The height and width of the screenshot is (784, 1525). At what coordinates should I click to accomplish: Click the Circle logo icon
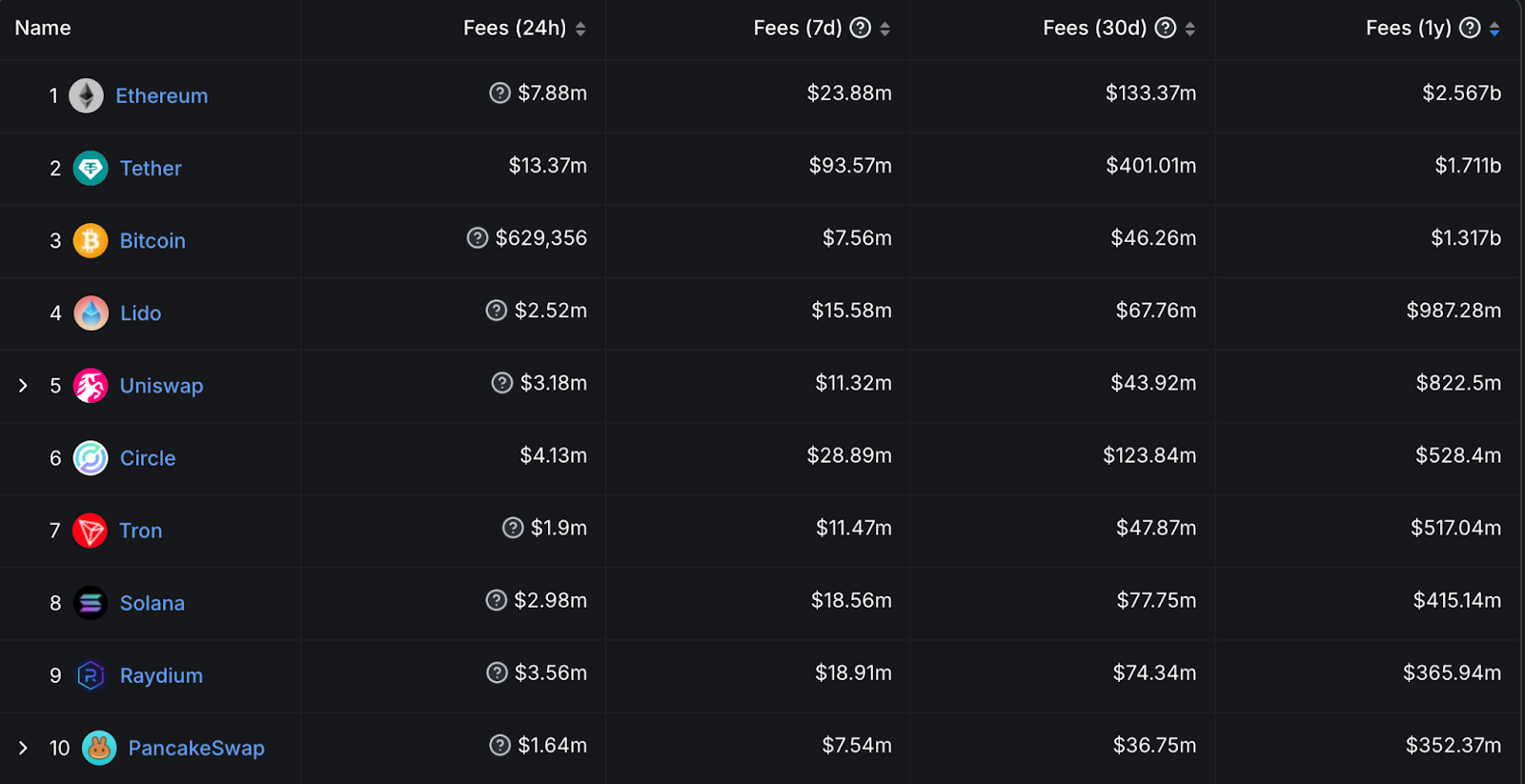pyautogui.click(x=91, y=458)
